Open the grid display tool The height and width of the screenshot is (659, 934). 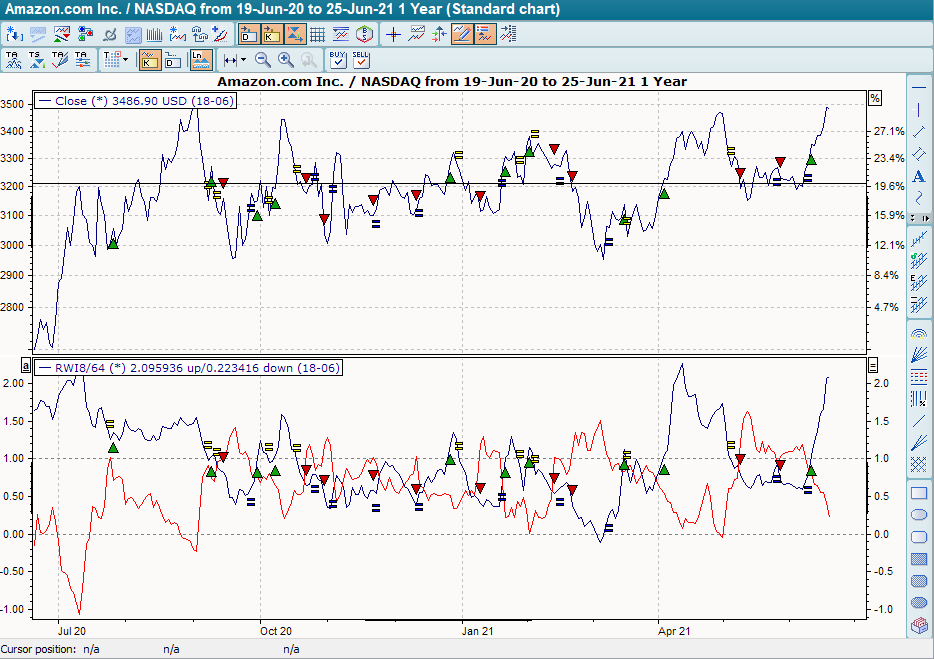tap(316, 33)
